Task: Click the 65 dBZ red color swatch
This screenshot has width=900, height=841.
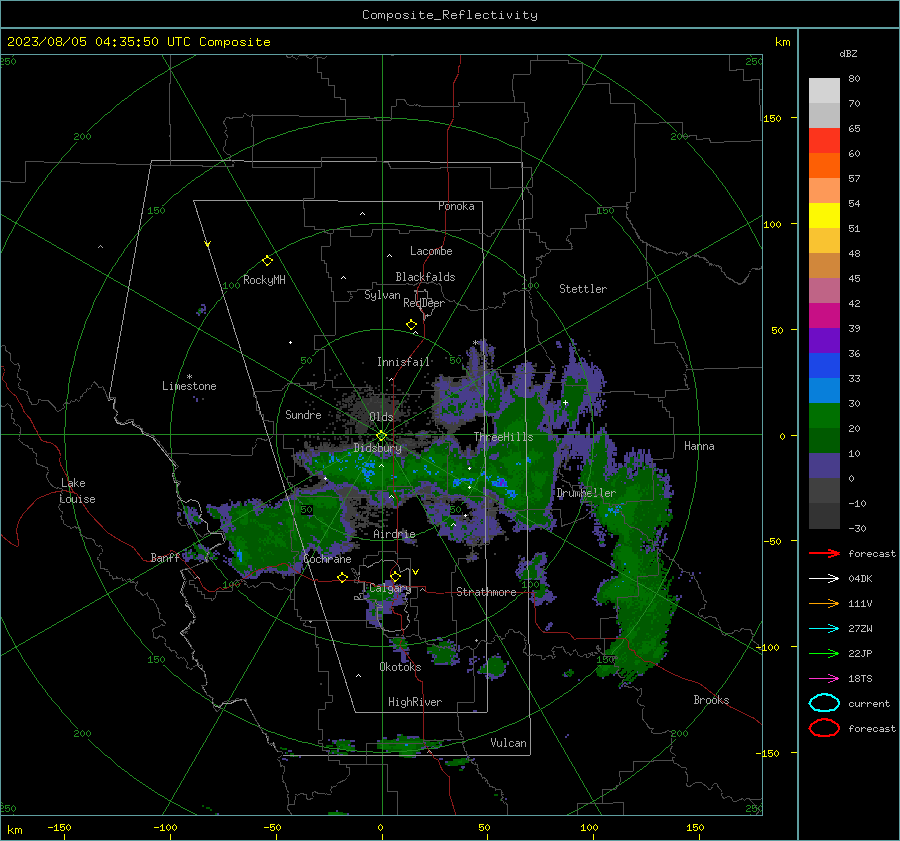Action: point(824,140)
